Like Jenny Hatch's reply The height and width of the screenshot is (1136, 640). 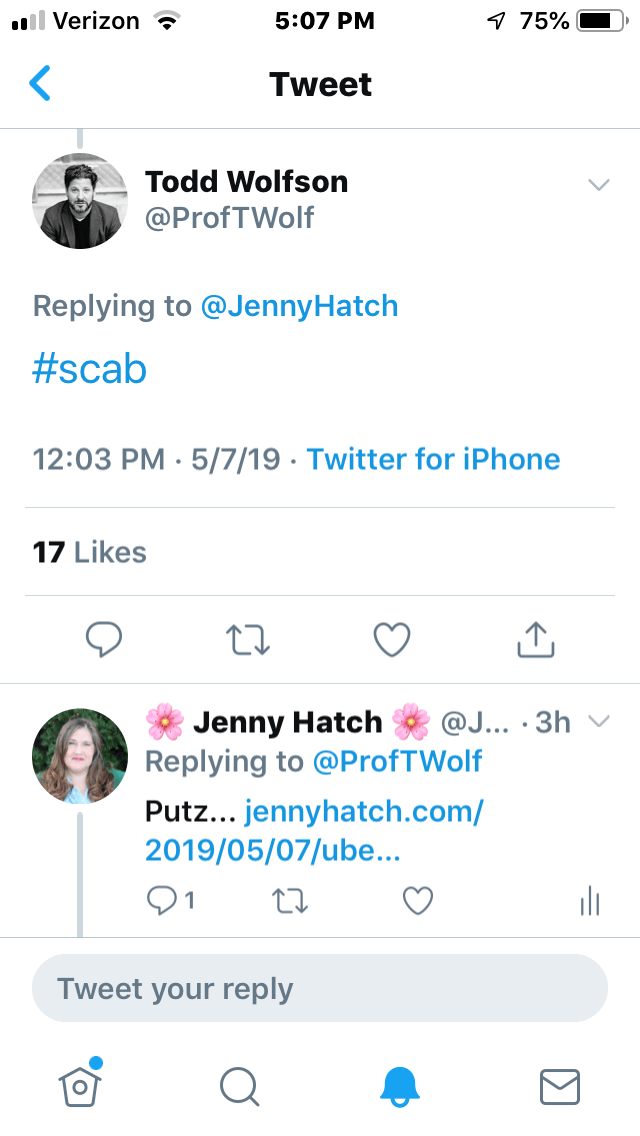[417, 901]
